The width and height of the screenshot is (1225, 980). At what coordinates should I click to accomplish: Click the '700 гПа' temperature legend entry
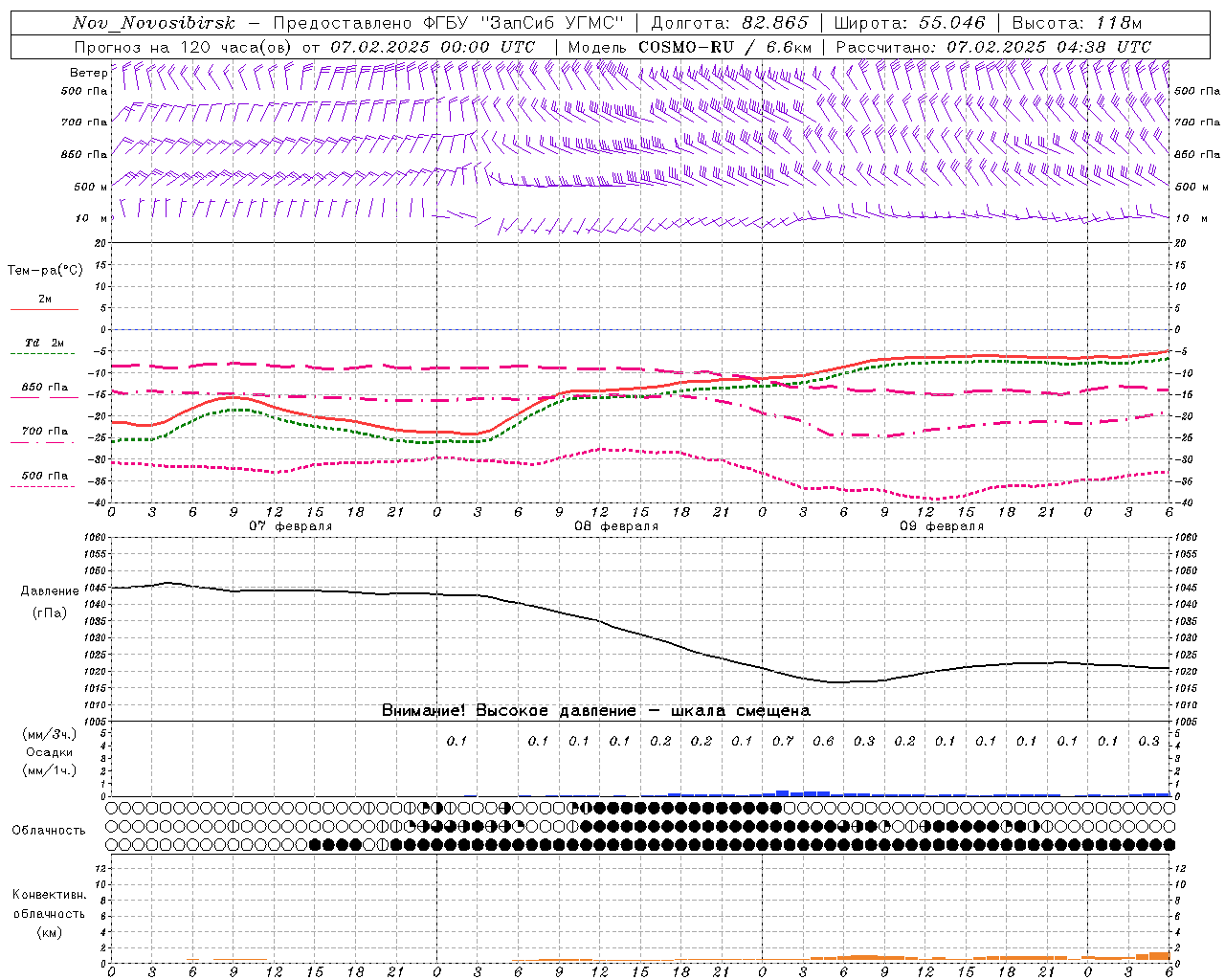pos(45,431)
